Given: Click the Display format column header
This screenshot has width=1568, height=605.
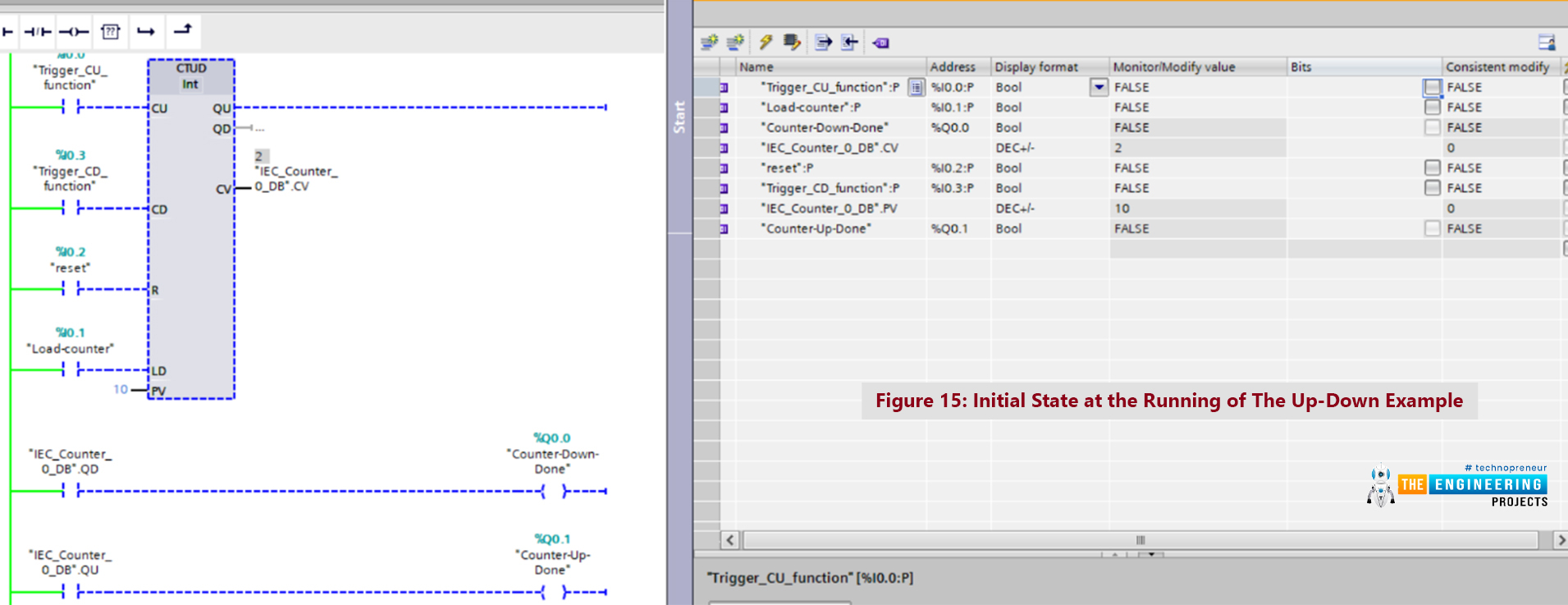Looking at the screenshot, I should click(1050, 66).
